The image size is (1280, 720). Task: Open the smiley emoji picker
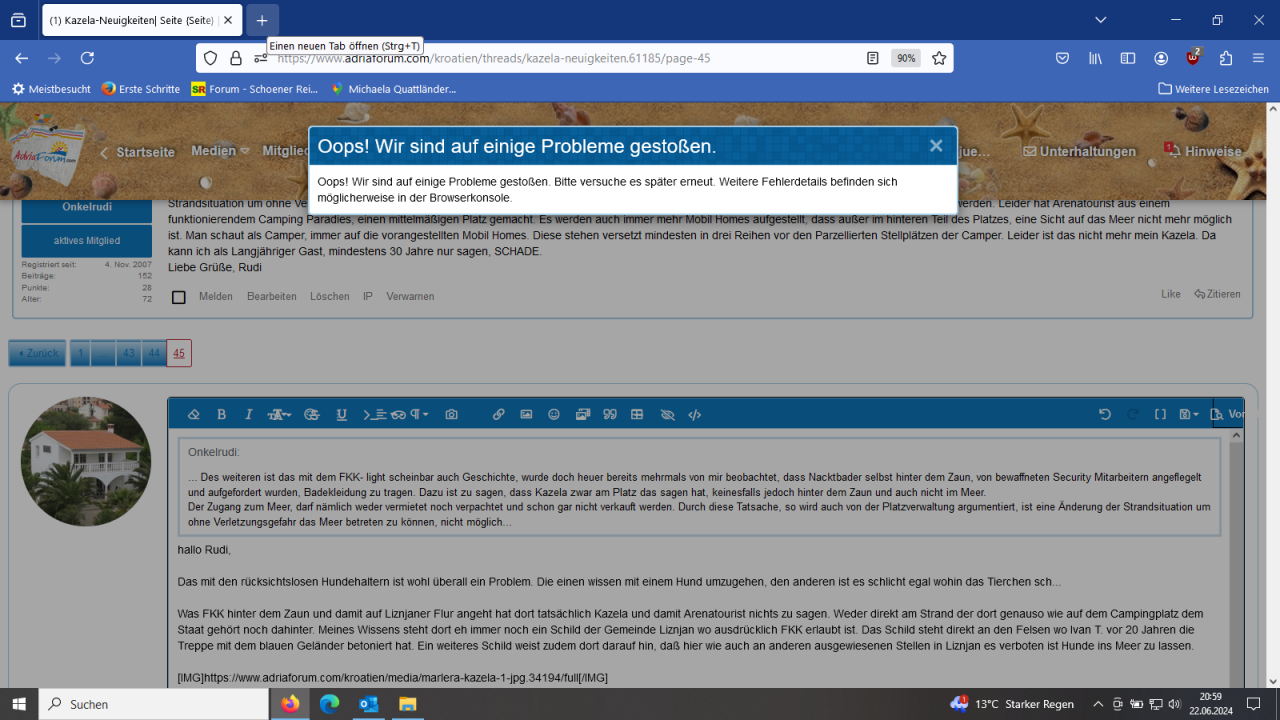554,415
